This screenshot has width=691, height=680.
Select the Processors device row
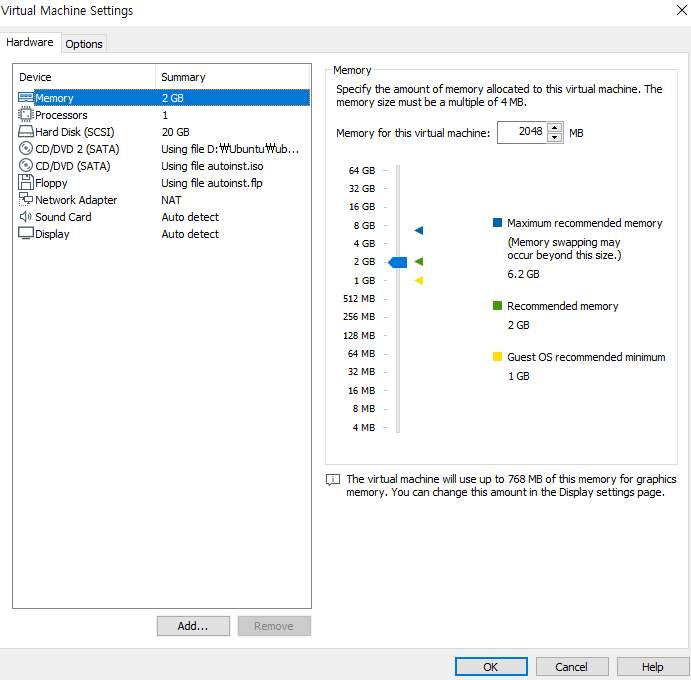click(x=163, y=115)
